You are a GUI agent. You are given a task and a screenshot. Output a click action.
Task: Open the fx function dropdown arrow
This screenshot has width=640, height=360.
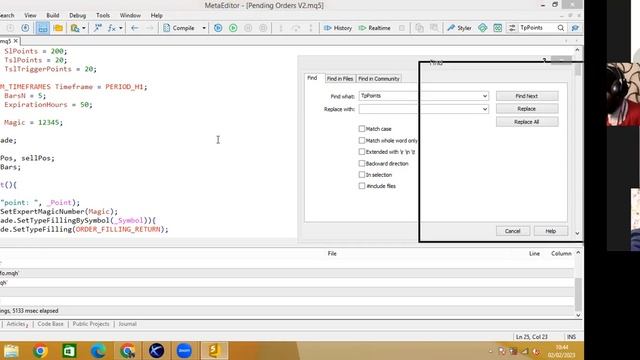tap(121, 28)
